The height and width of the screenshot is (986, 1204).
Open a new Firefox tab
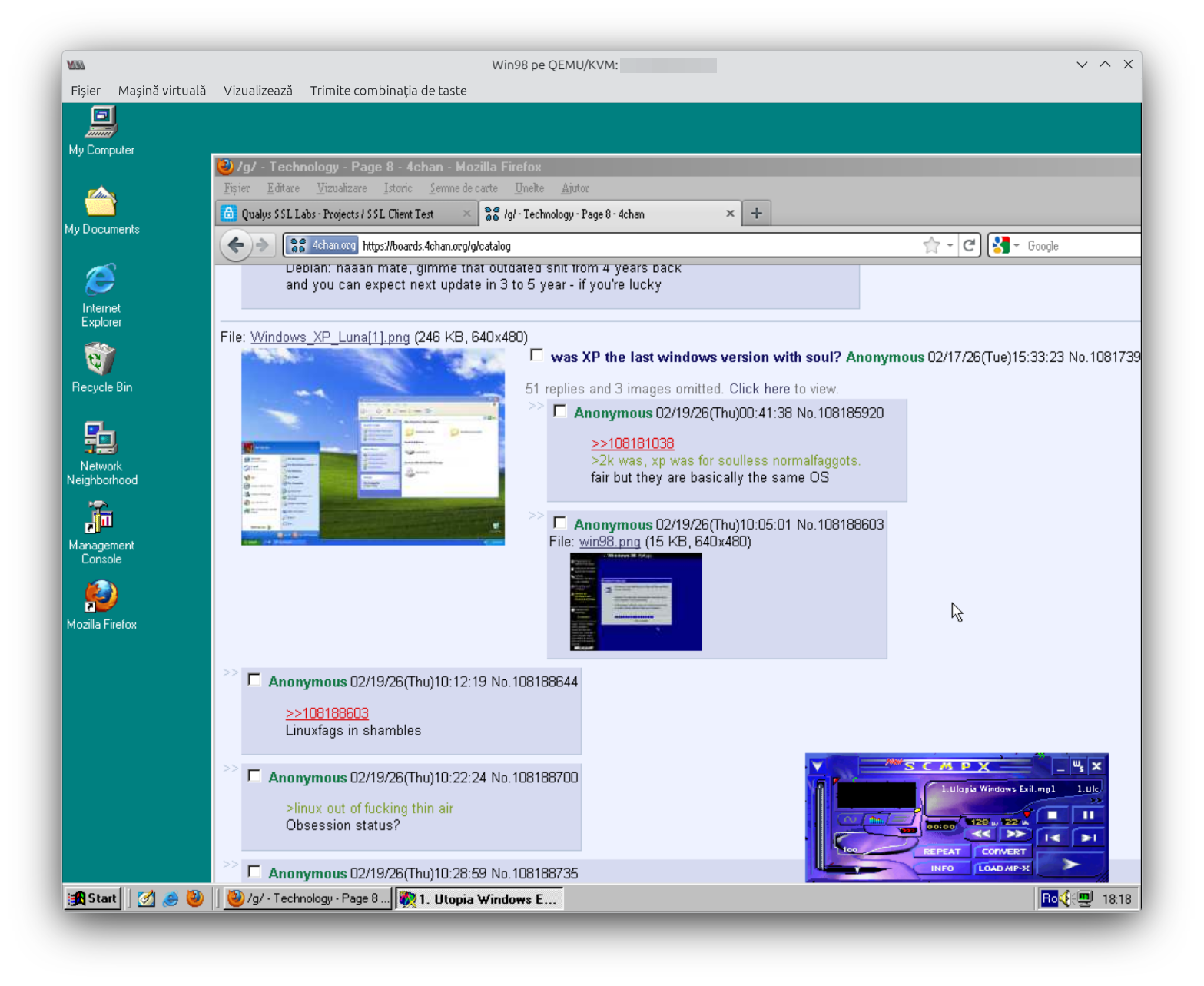pyautogui.click(x=757, y=214)
